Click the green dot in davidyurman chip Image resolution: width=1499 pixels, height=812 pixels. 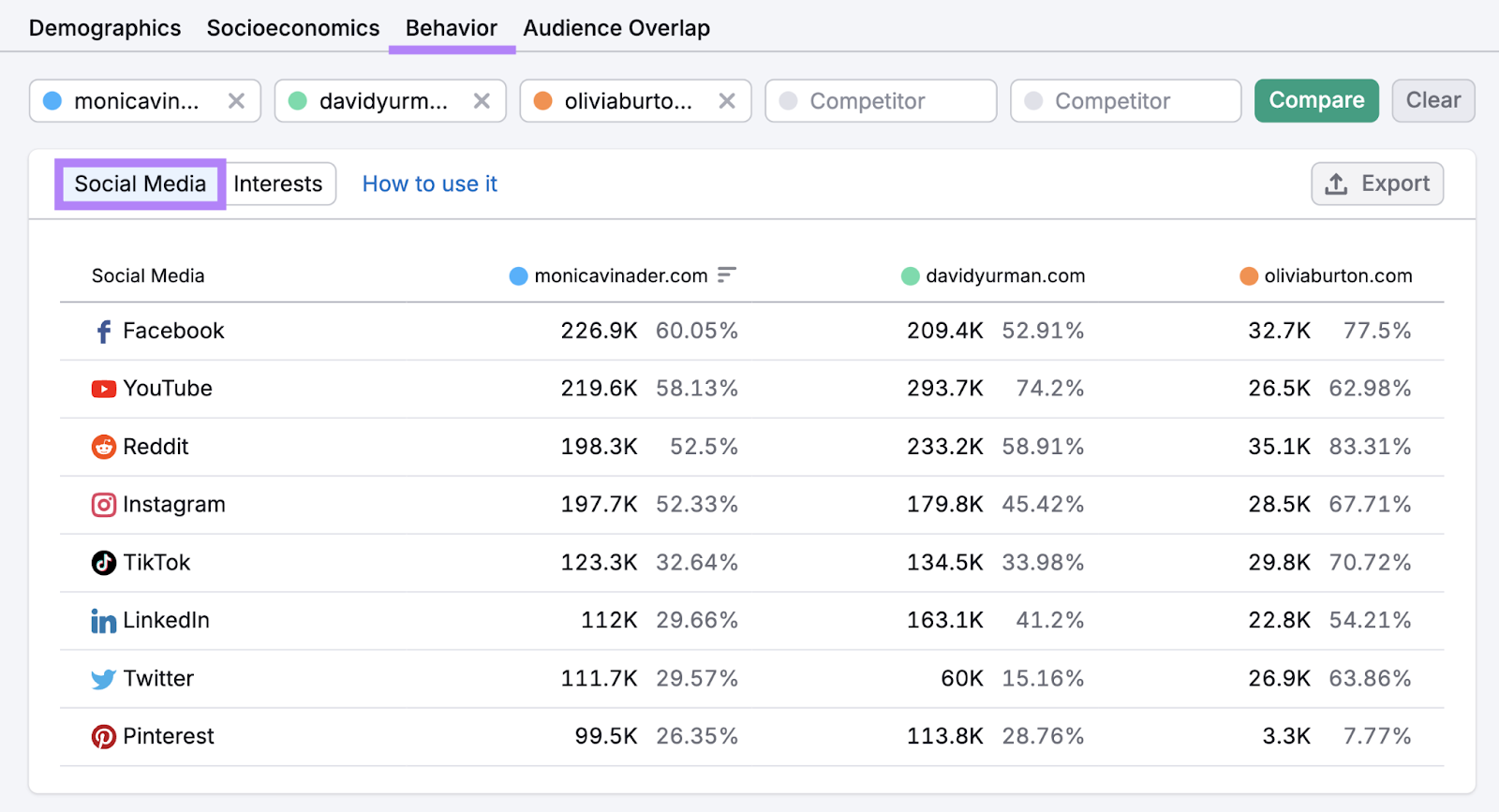pos(298,101)
